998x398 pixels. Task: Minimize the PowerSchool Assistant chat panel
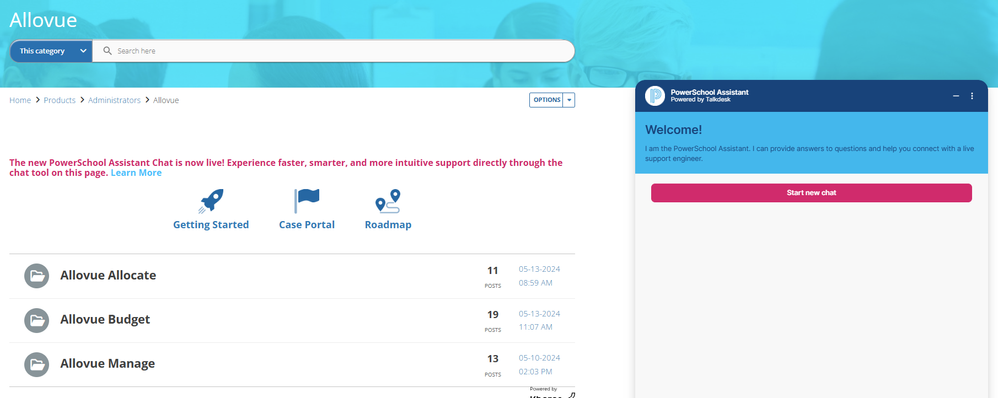click(956, 96)
